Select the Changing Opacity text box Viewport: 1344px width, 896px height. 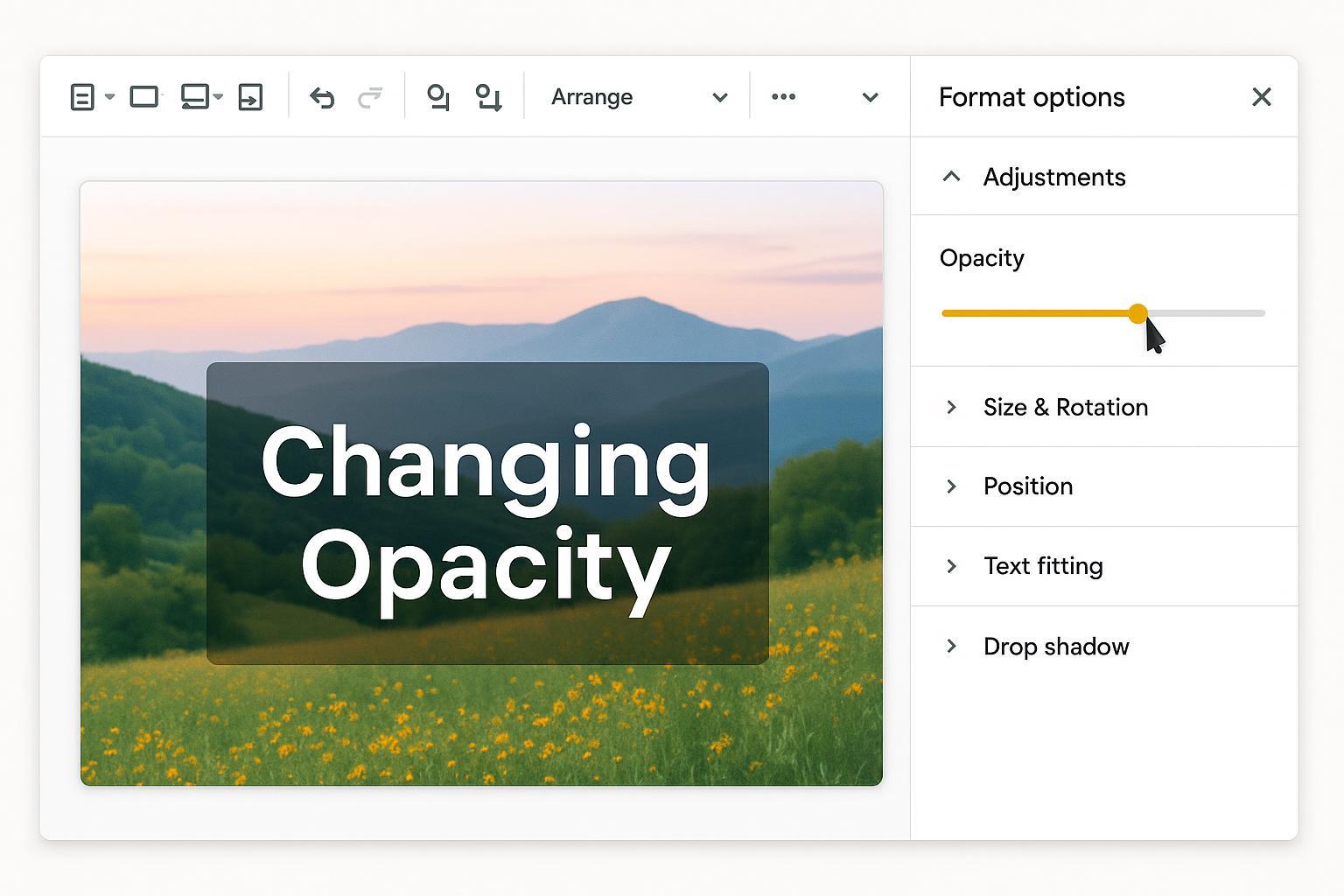click(x=487, y=514)
